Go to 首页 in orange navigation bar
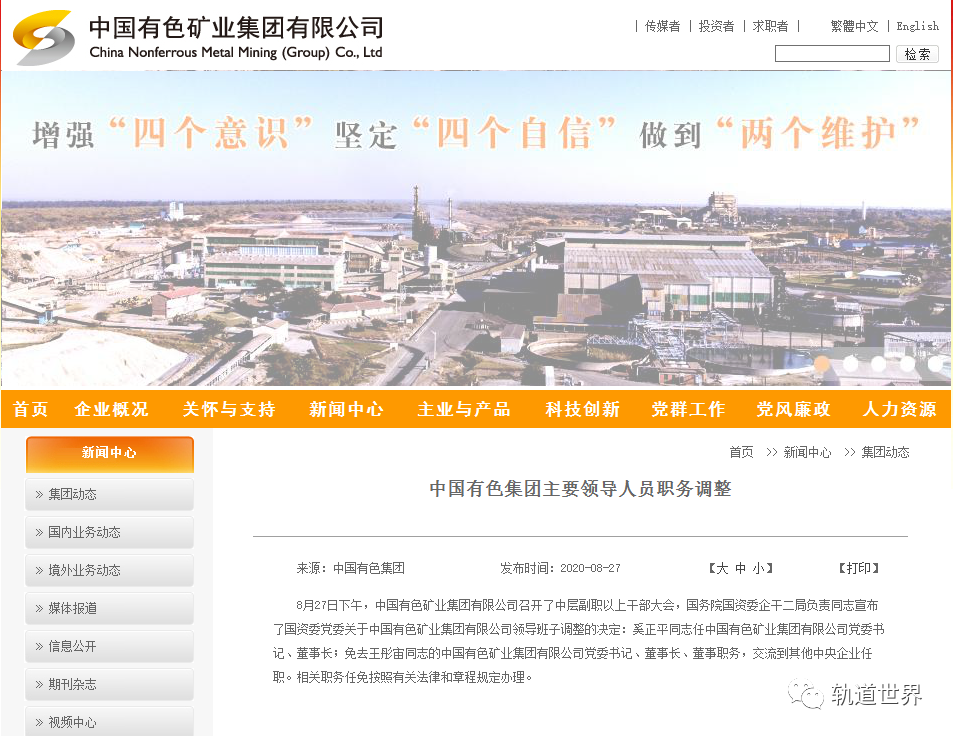This screenshot has width=953, height=736. click(x=30, y=409)
